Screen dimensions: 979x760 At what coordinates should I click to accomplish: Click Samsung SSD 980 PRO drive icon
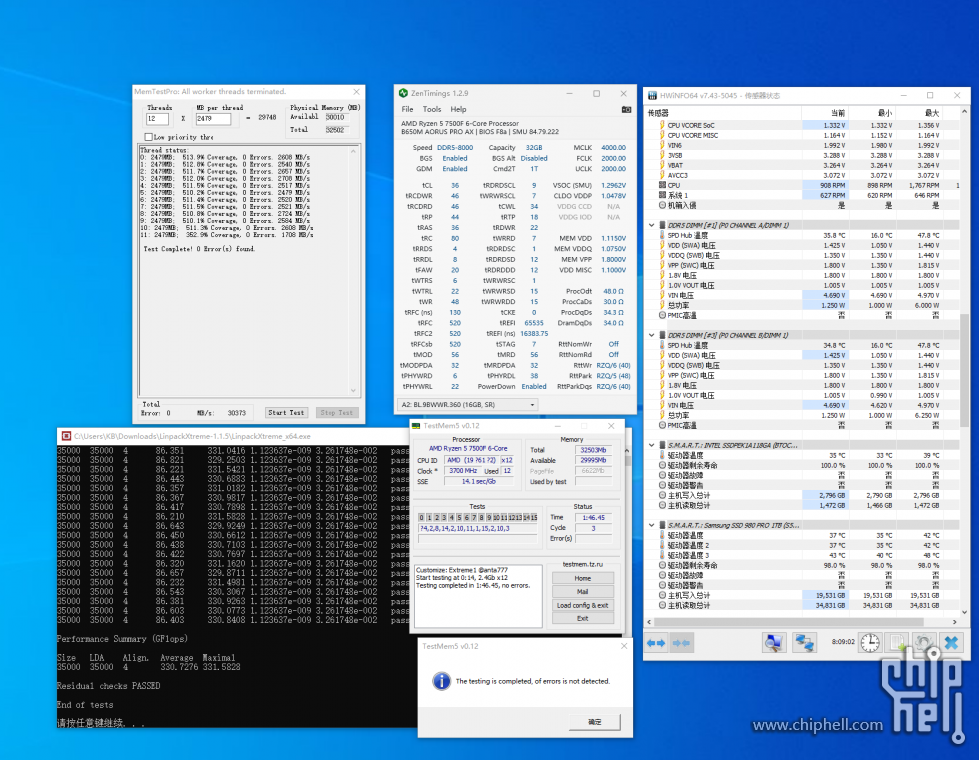tap(662, 525)
